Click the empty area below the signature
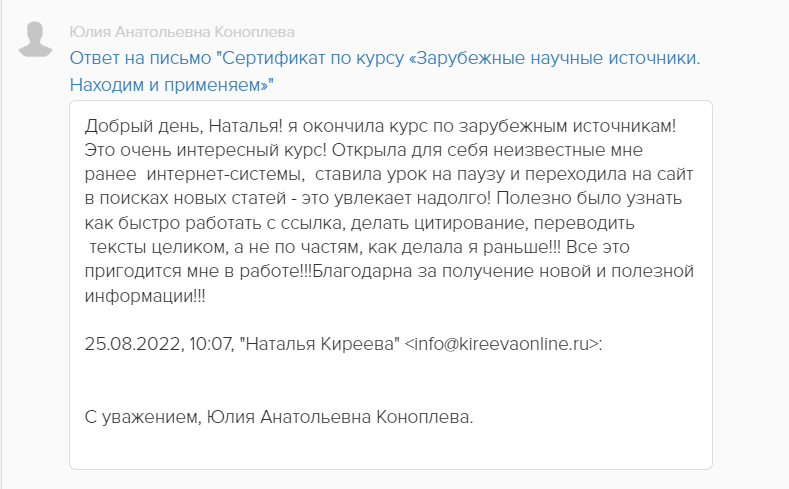This screenshot has height=489, width=789. point(390,448)
